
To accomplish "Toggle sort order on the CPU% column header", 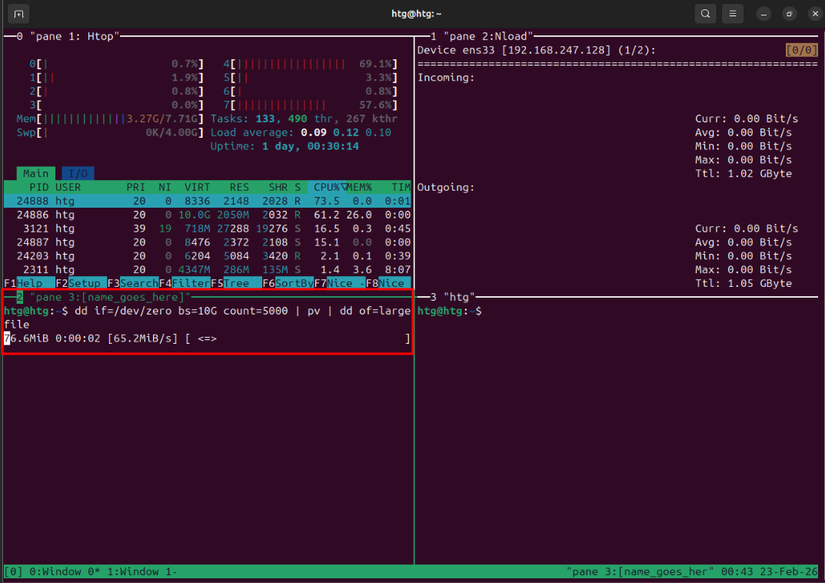I will tap(327, 187).
